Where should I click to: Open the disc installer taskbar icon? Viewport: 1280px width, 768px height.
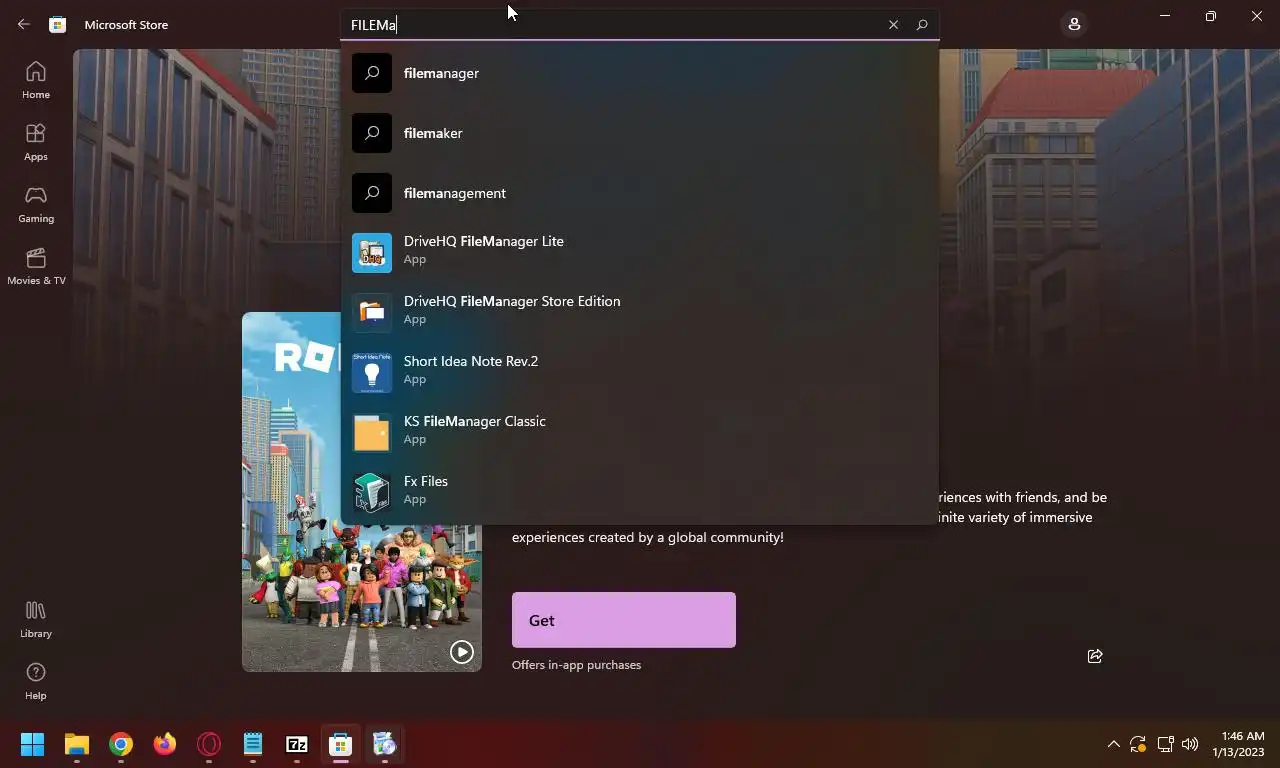pyautogui.click(x=385, y=744)
